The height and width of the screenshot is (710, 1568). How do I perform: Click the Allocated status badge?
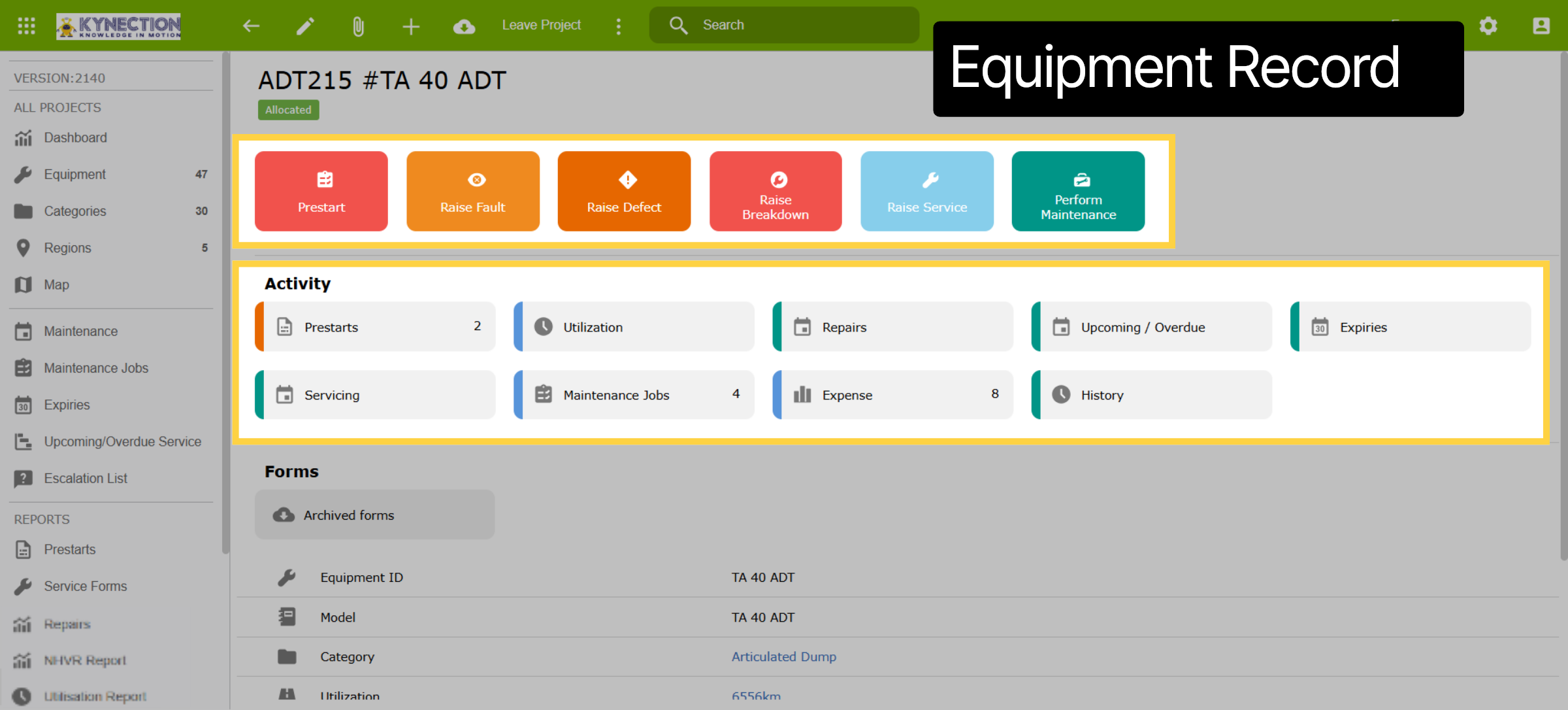(288, 110)
